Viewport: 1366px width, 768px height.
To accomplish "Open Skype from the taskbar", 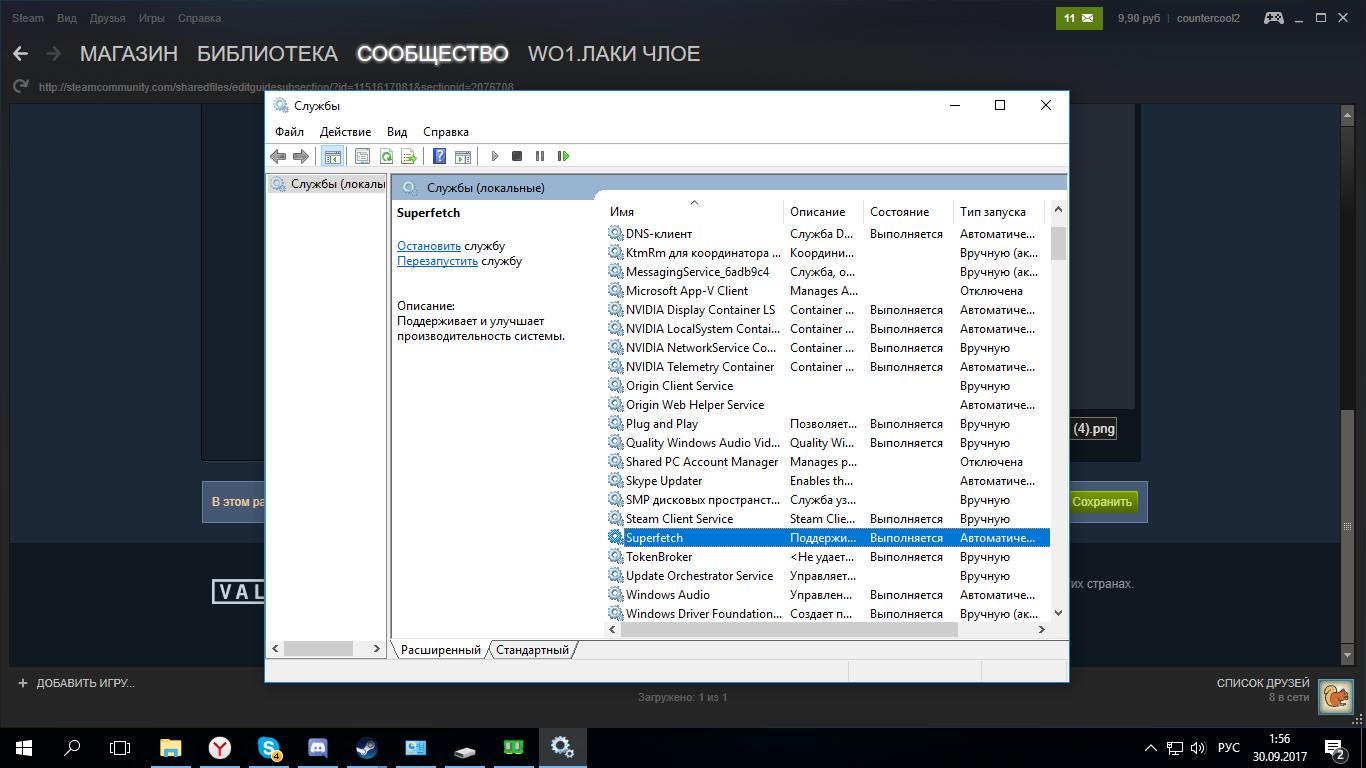I will [269, 747].
